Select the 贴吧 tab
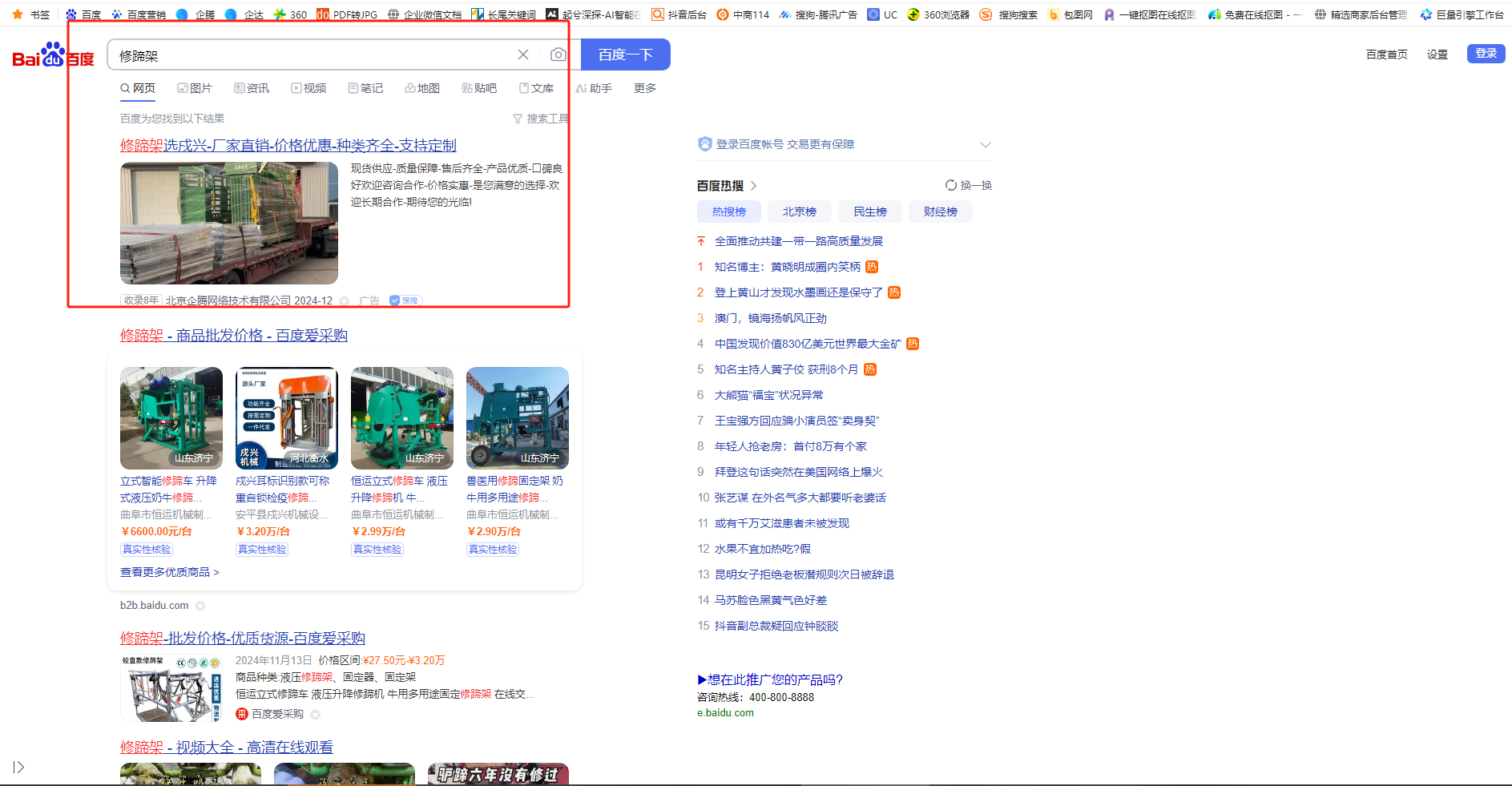Image resolution: width=1512 pixels, height=786 pixels. pos(479,88)
